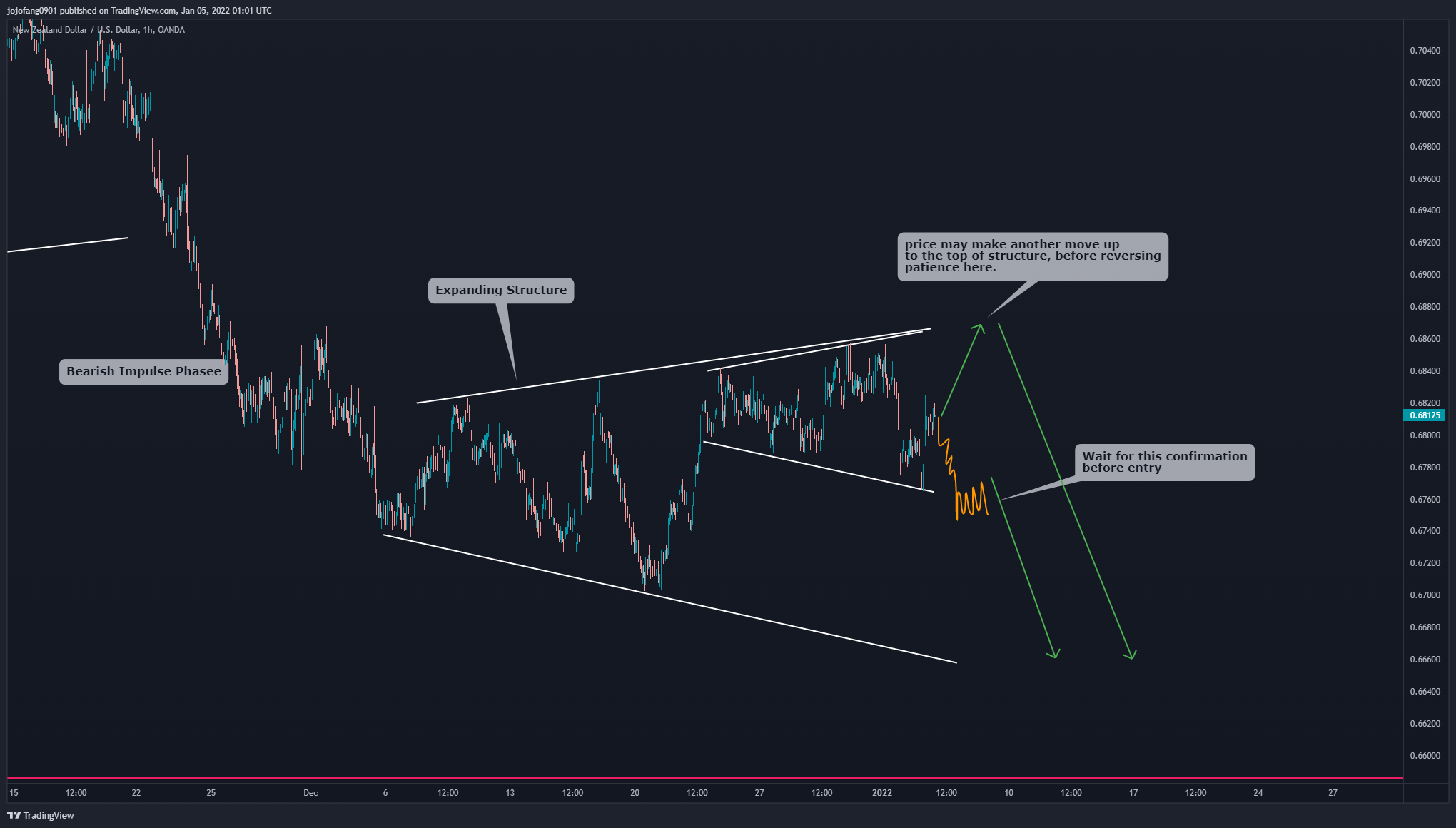Click the '22' date label on the time axis
The image size is (1456, 828).
[x=136, y=793]
